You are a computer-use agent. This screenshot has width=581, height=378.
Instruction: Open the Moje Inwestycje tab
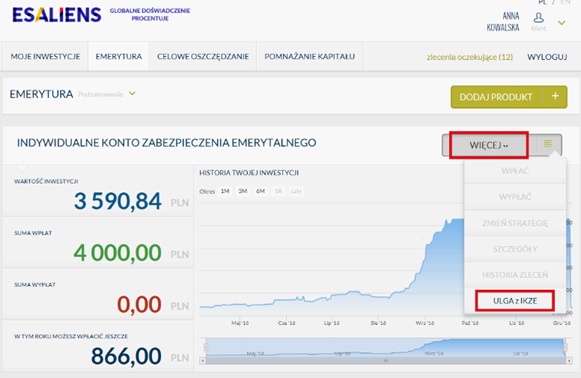(45, 56)
